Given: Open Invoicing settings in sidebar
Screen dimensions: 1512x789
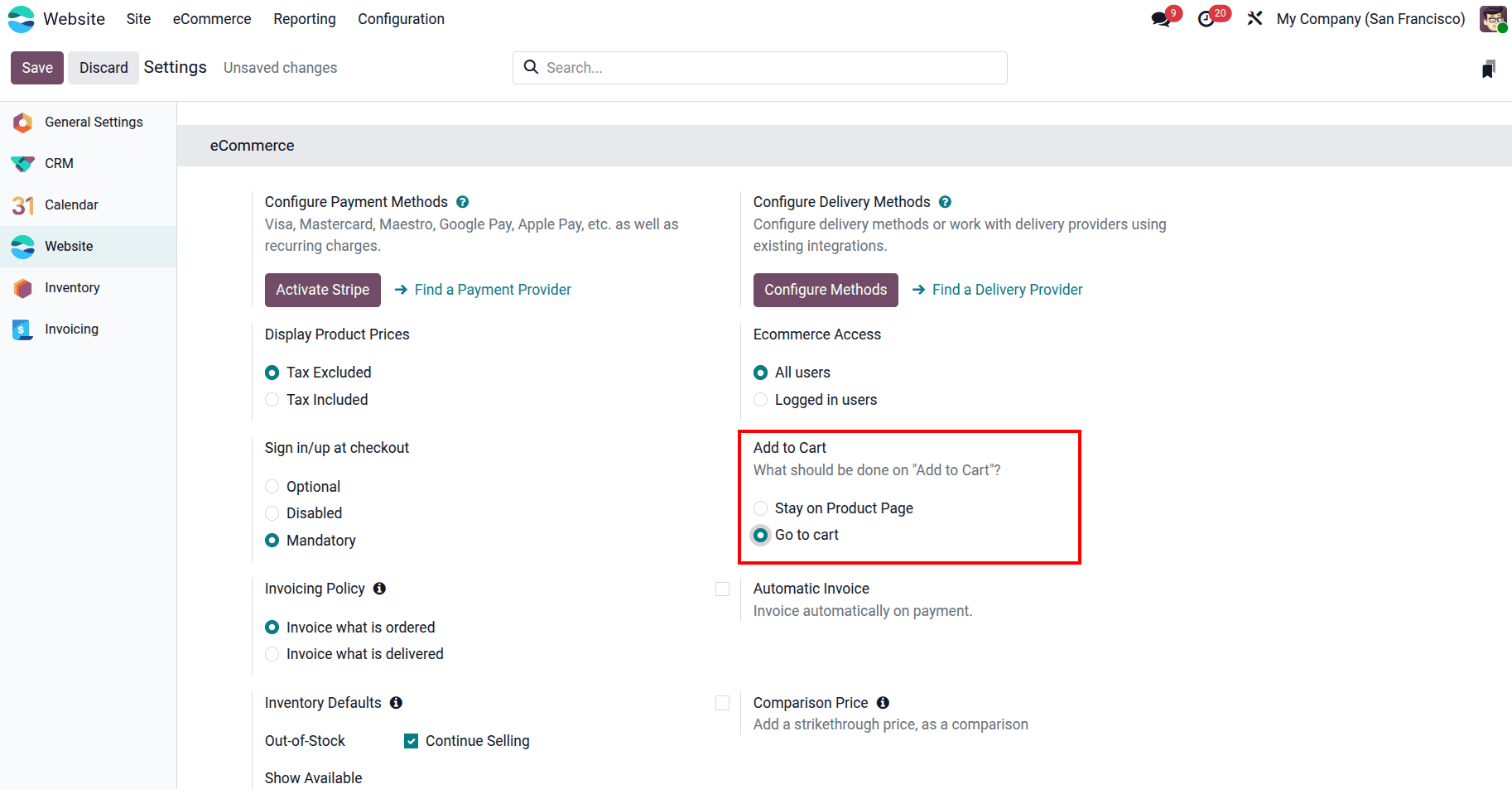Looking at the screenshot, I should (x=88, y=330).
